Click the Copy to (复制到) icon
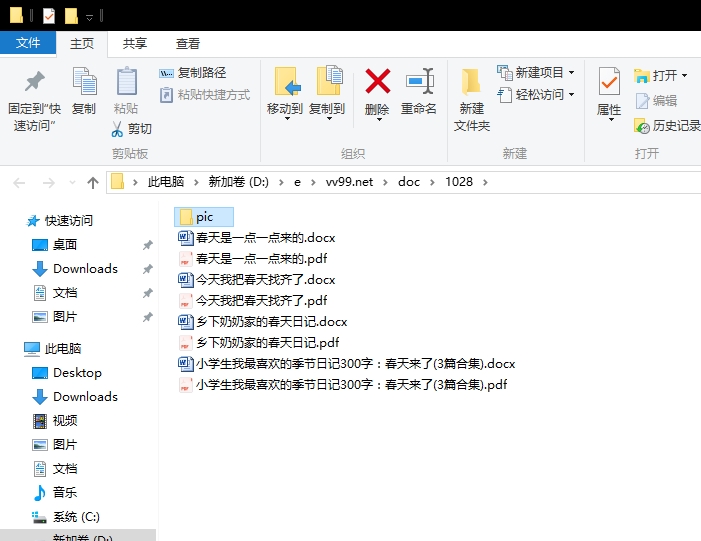 329,80
